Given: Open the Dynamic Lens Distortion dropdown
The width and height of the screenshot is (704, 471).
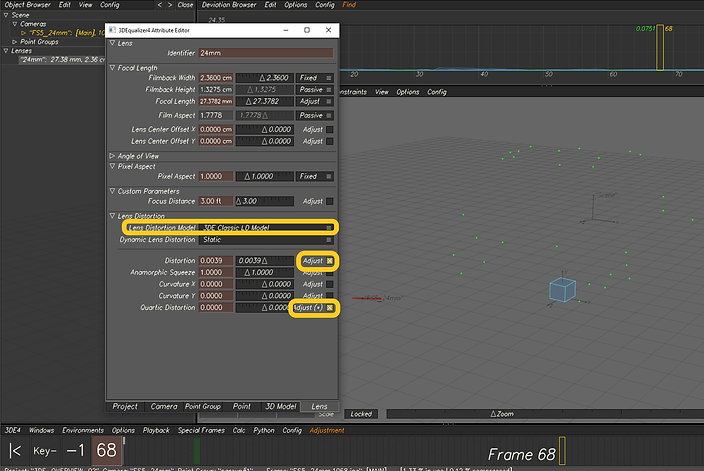Looking at the screenshot, I should click(266, 240).
